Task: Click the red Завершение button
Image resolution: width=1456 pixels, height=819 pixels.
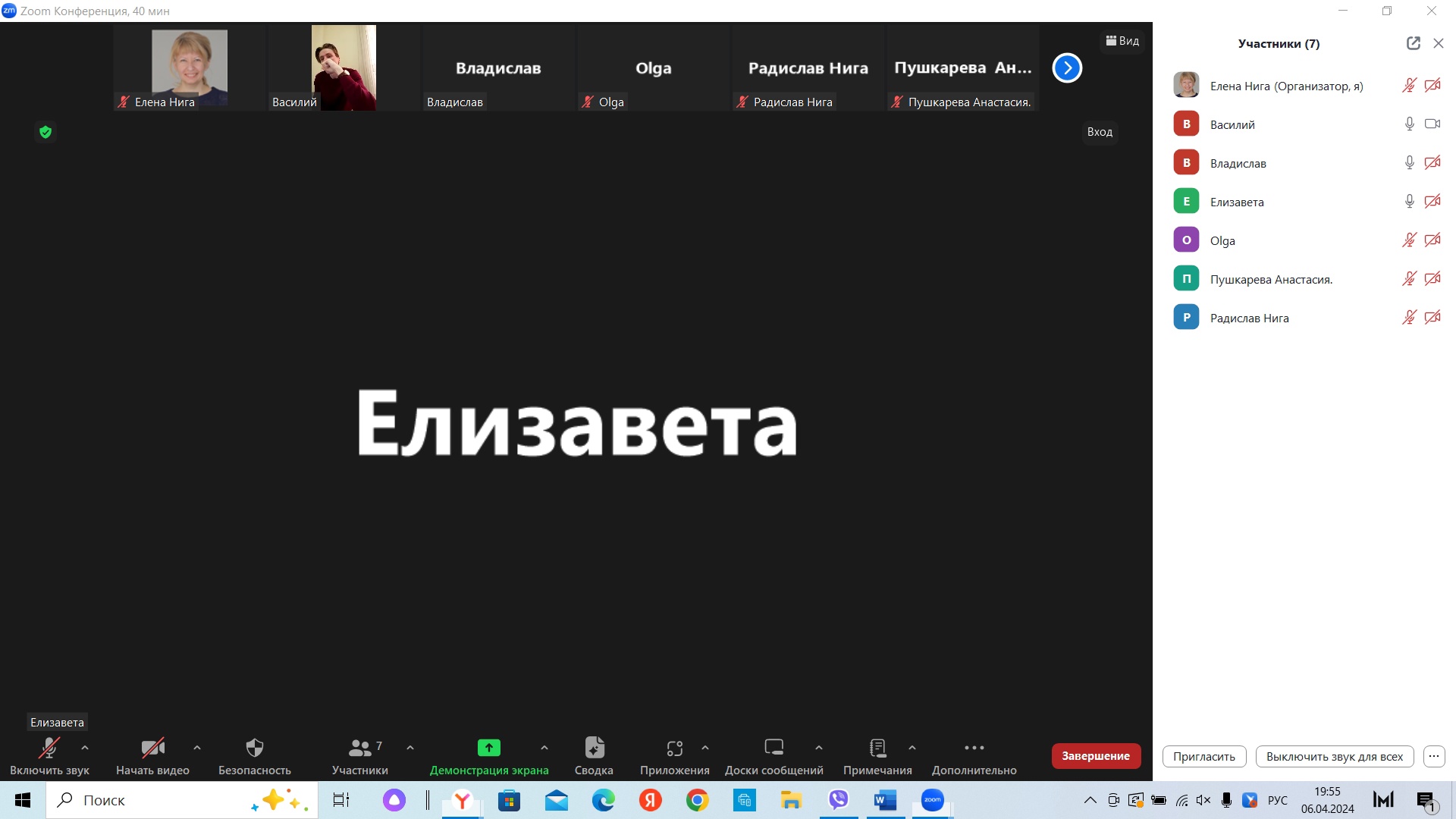Action: [1095, 756]
